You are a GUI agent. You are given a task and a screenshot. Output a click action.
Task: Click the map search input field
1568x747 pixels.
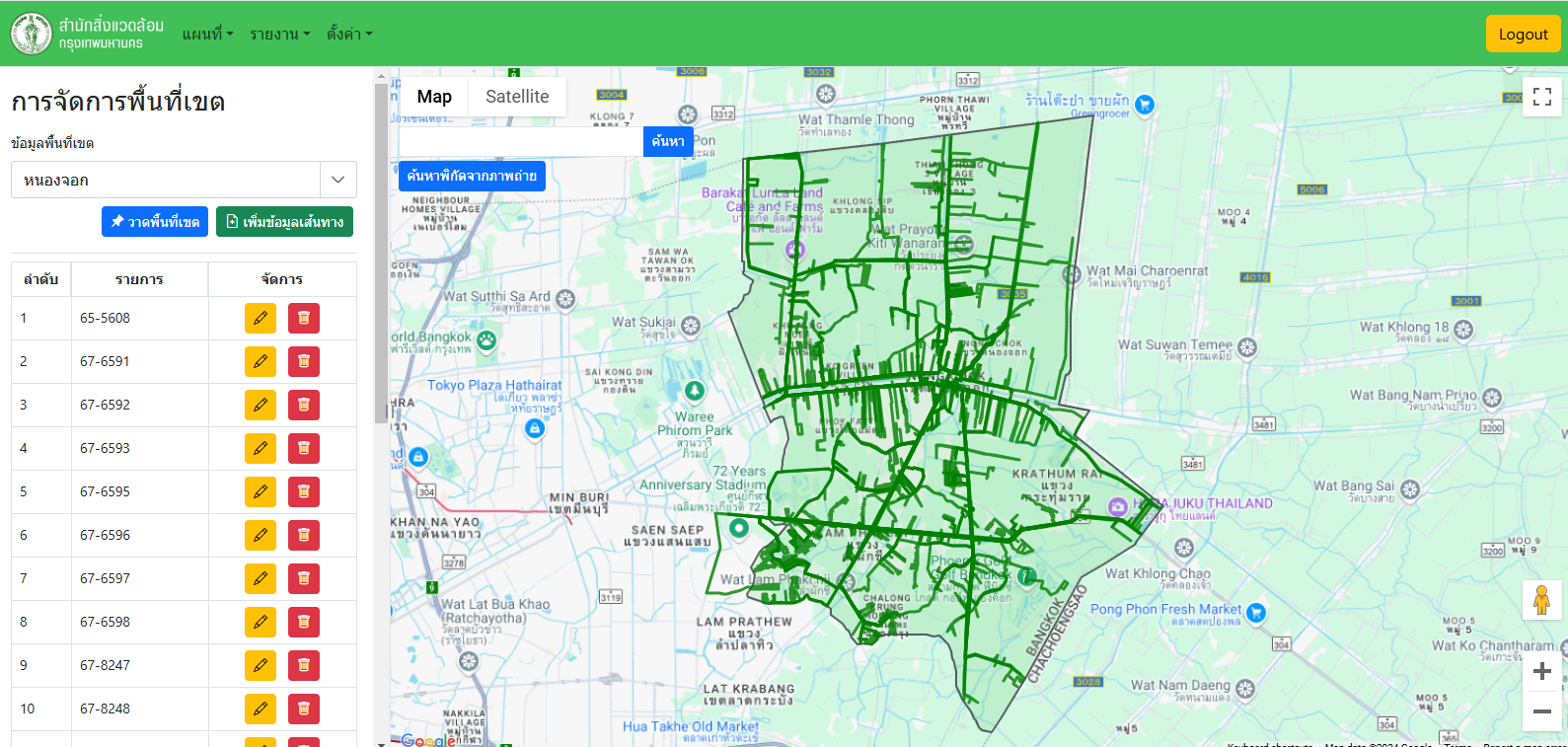[x=521, y=141]
